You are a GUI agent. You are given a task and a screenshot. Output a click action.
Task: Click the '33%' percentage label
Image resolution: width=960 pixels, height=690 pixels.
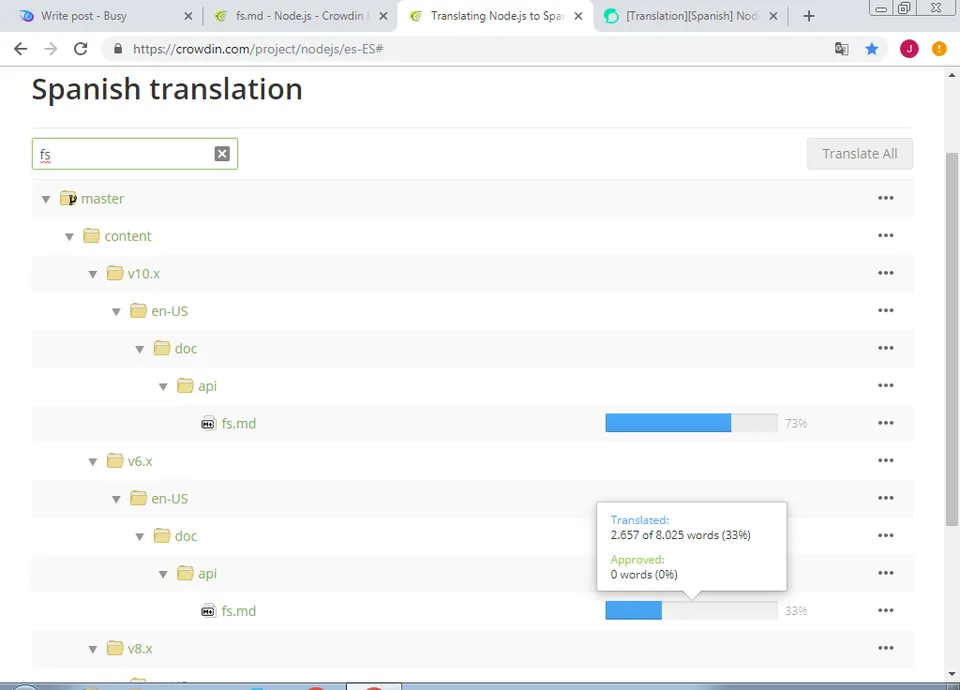(796, 610)
